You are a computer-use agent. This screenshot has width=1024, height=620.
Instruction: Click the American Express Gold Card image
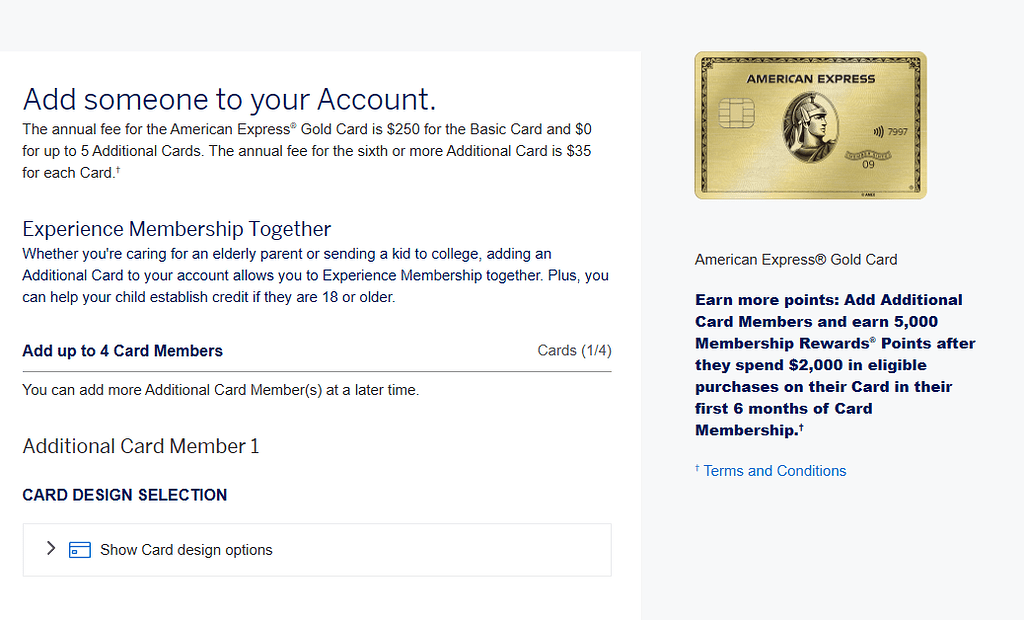[x=810, y=125]
